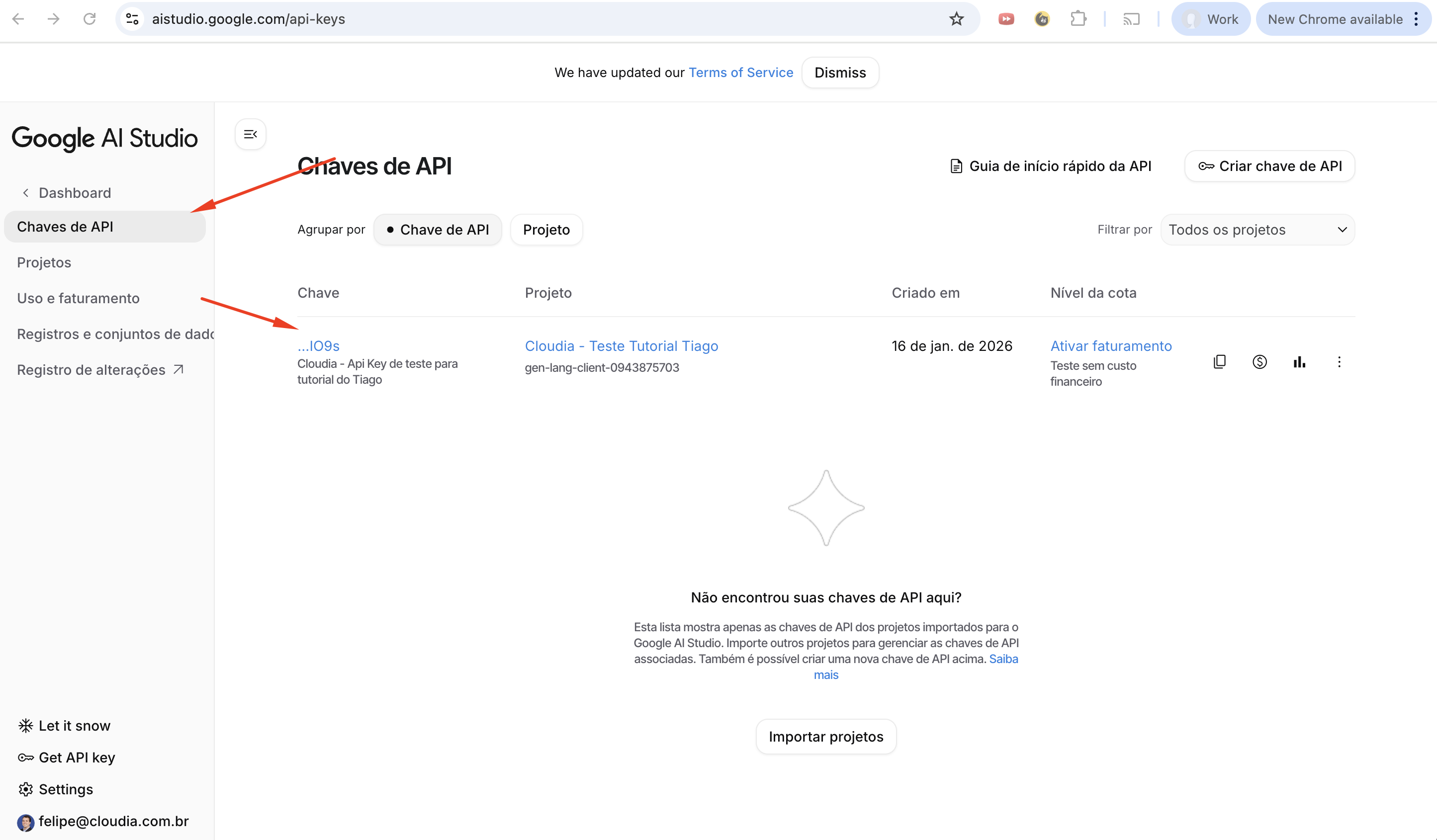Dismiss the Terms of Service notice

840,73
